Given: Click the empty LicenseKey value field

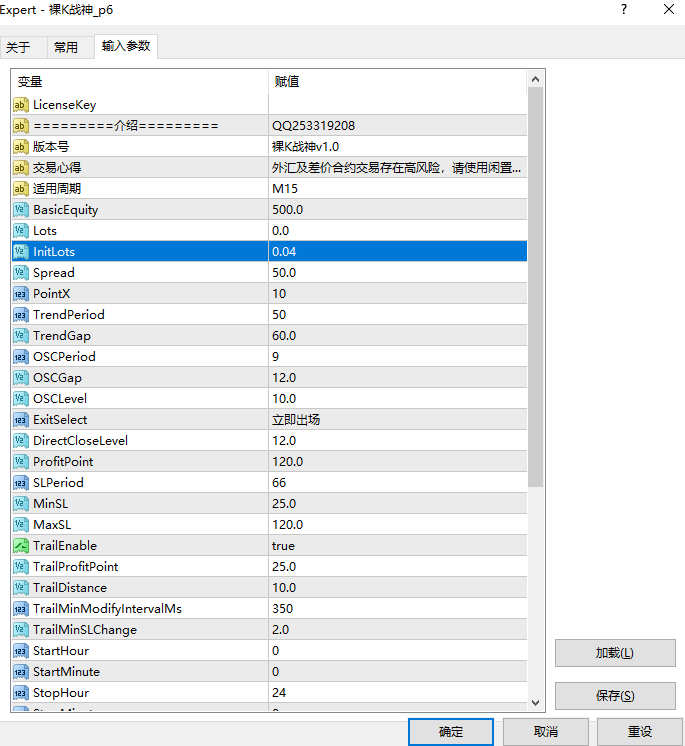Looking at the screenshot, I should [398, 105].
